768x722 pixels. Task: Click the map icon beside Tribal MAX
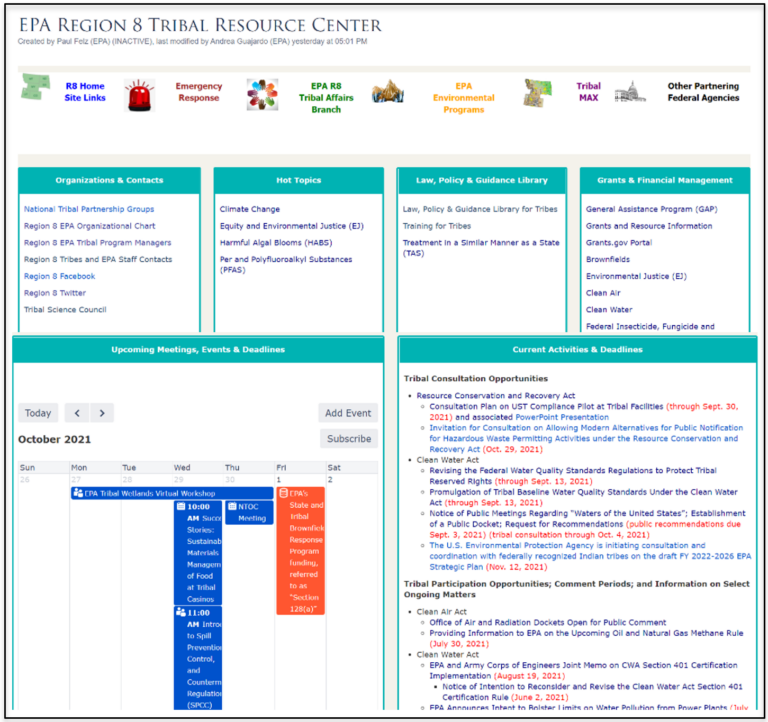pos(538,93)
